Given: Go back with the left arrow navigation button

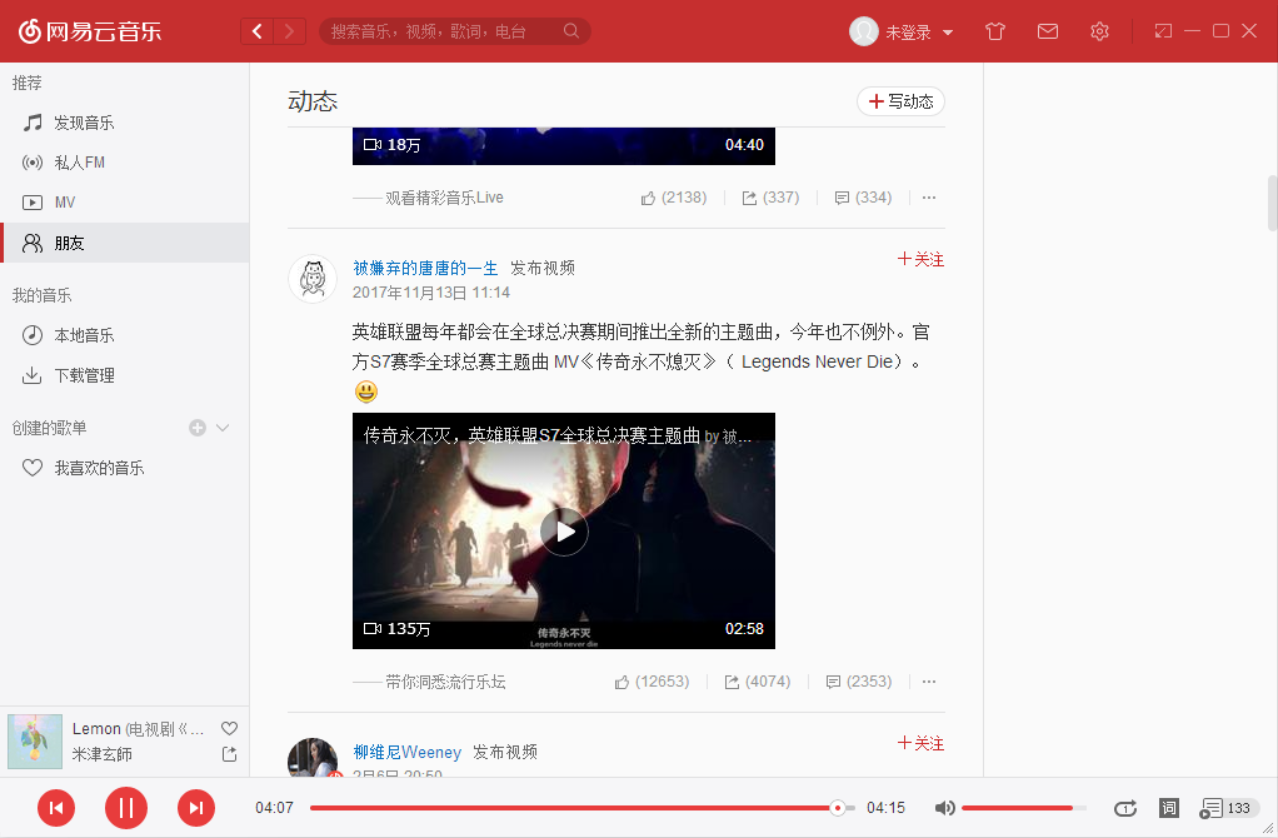Looking at the screenshot, I should click(257, 31).
